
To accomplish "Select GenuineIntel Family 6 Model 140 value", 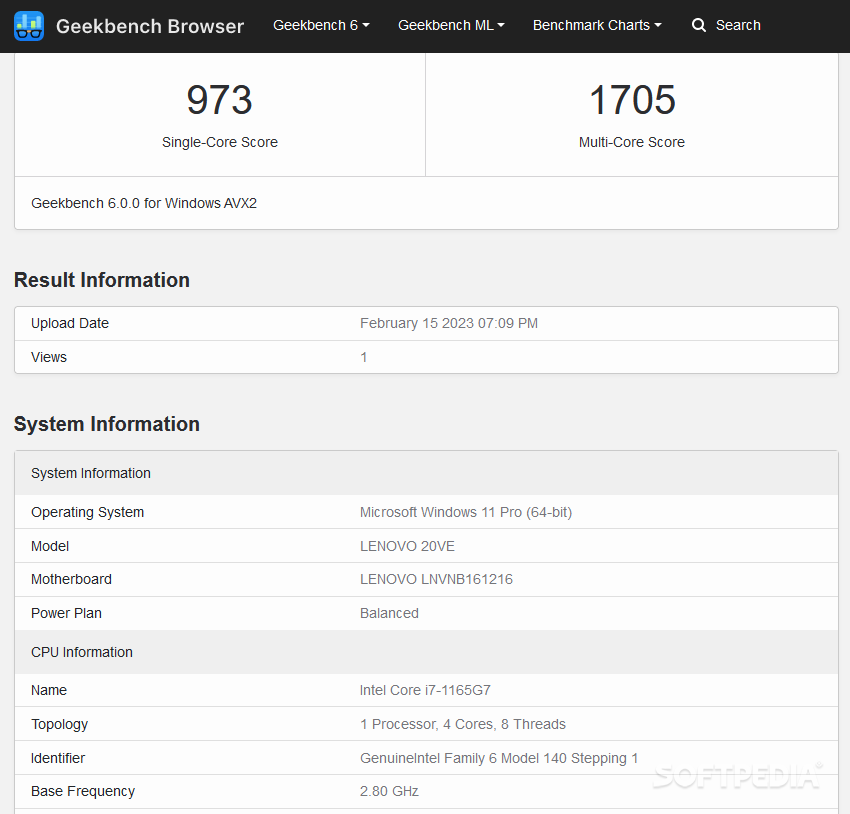I will 499,758.
